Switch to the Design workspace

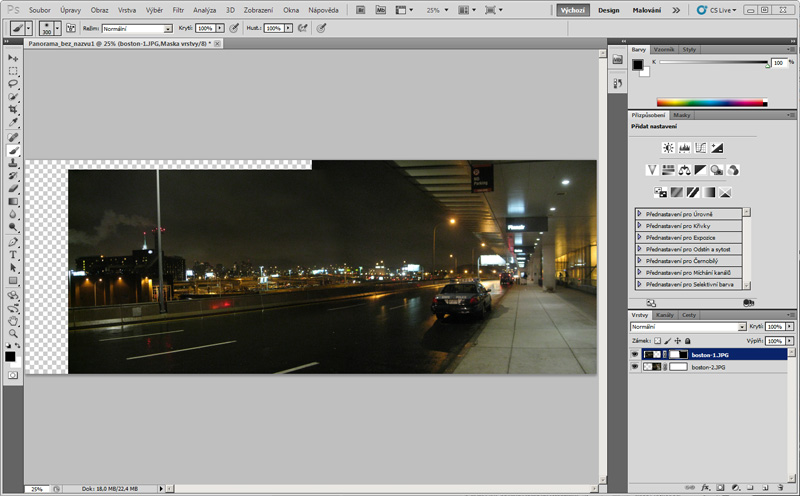click(608, 9)
